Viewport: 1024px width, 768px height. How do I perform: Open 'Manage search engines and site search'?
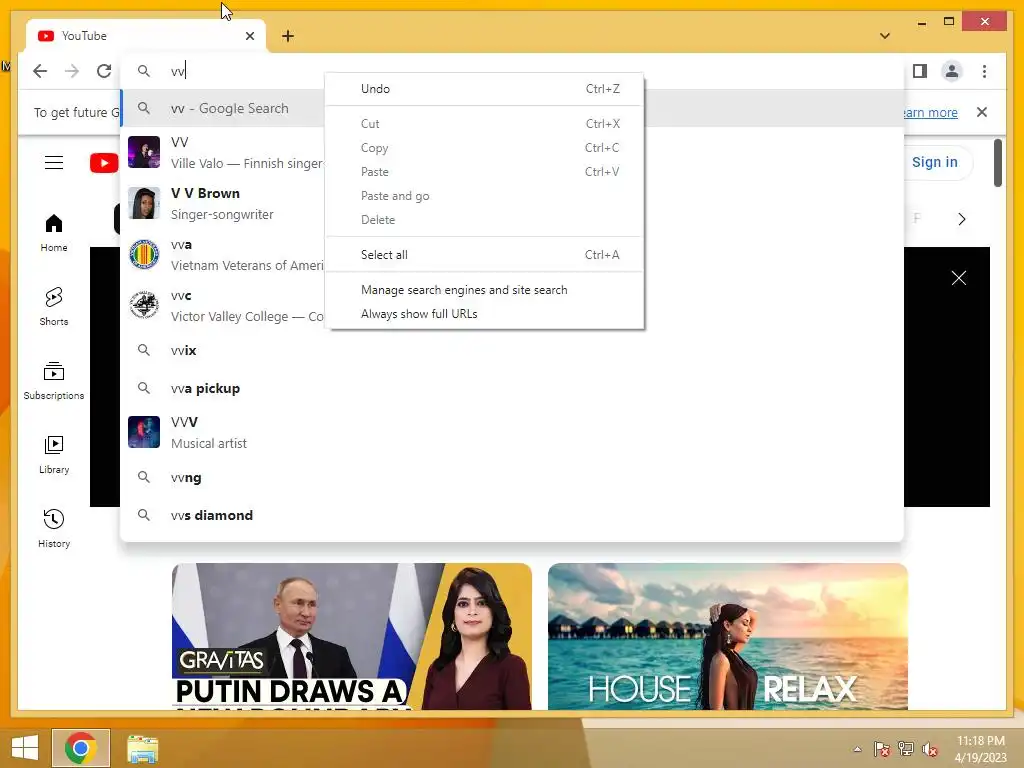pos(485,290)
